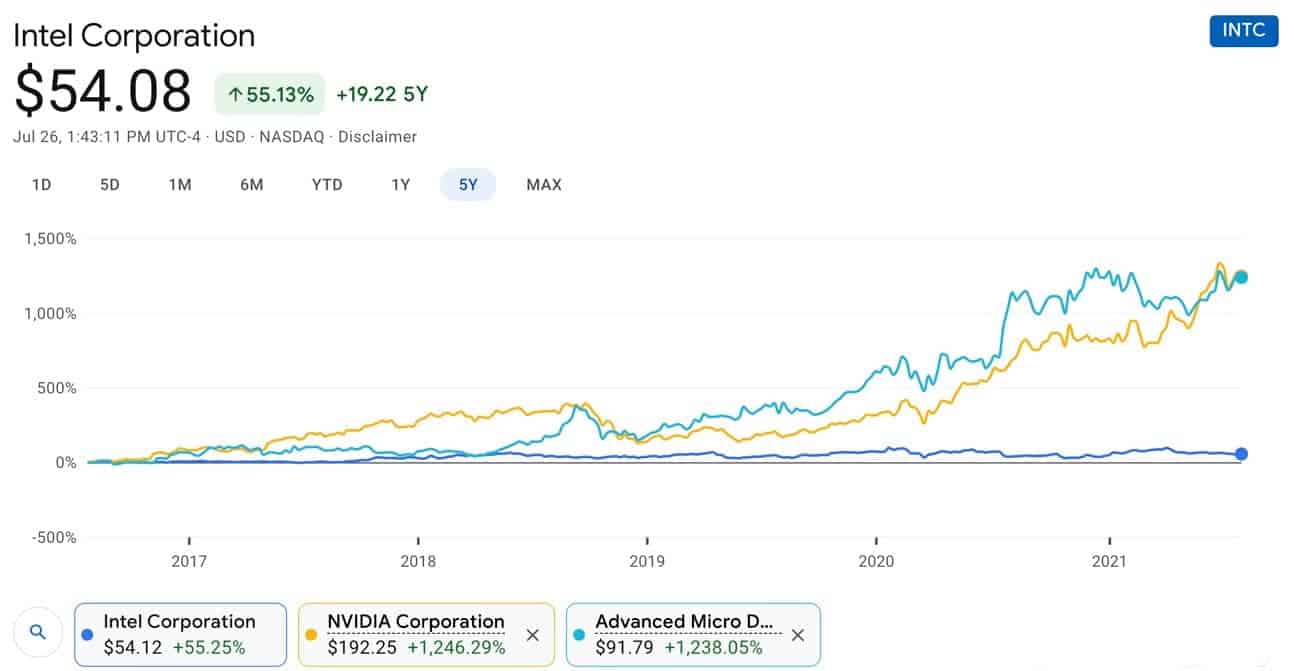Select the 1D time range tab
The image size is (1294, 671).
pyautogui.click(x=42, y=185)
